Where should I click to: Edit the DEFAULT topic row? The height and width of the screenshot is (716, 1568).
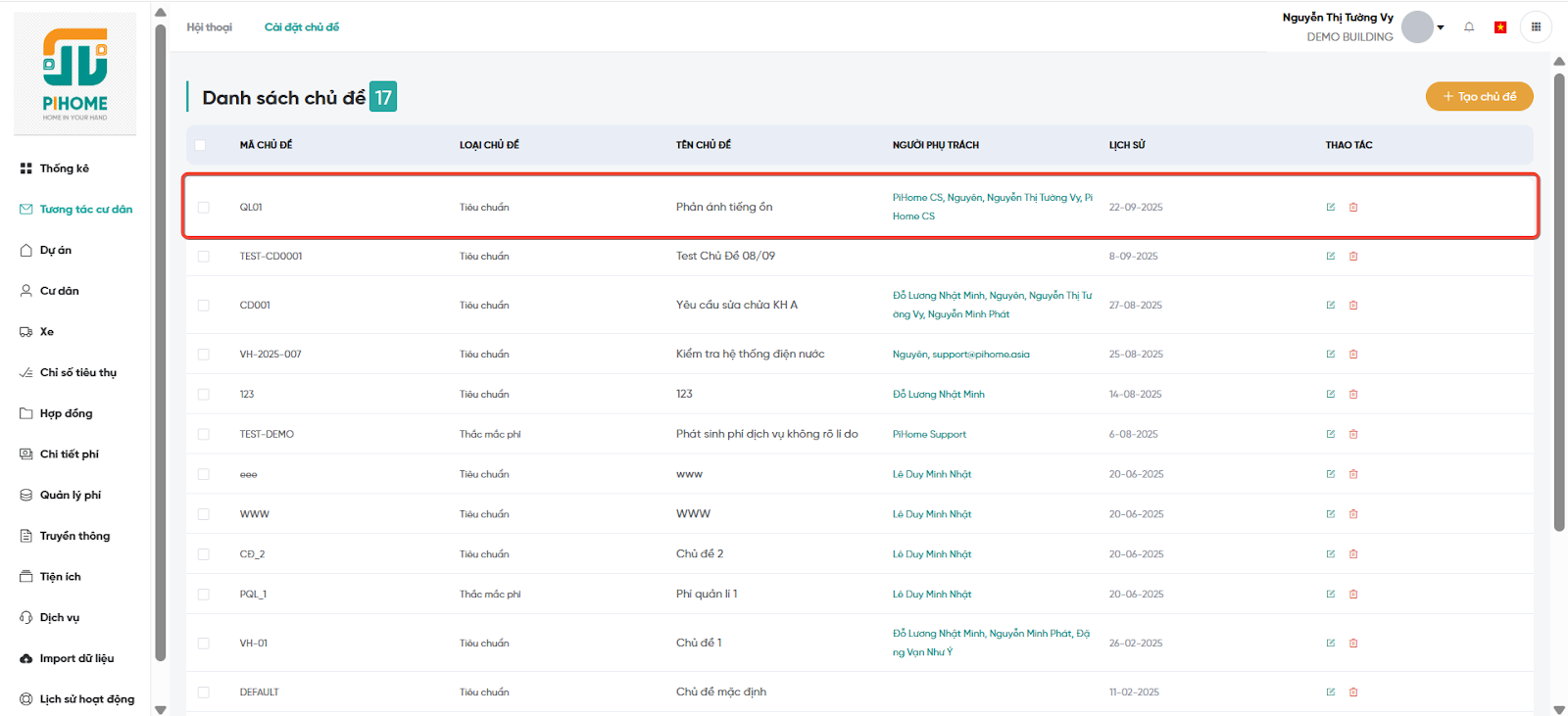1331,692
